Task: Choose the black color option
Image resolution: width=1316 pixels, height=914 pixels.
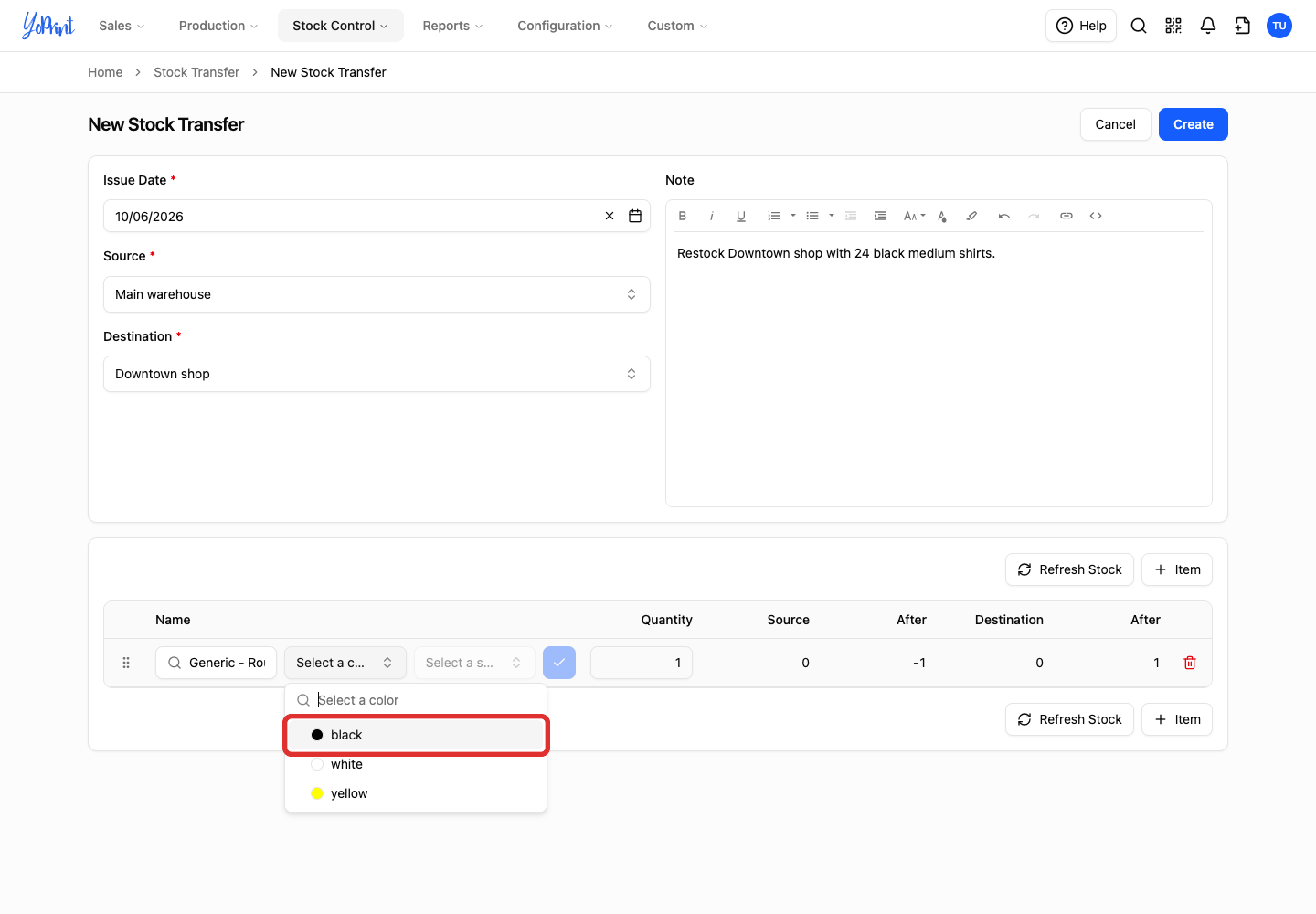Action: click(x=416, y=735)
